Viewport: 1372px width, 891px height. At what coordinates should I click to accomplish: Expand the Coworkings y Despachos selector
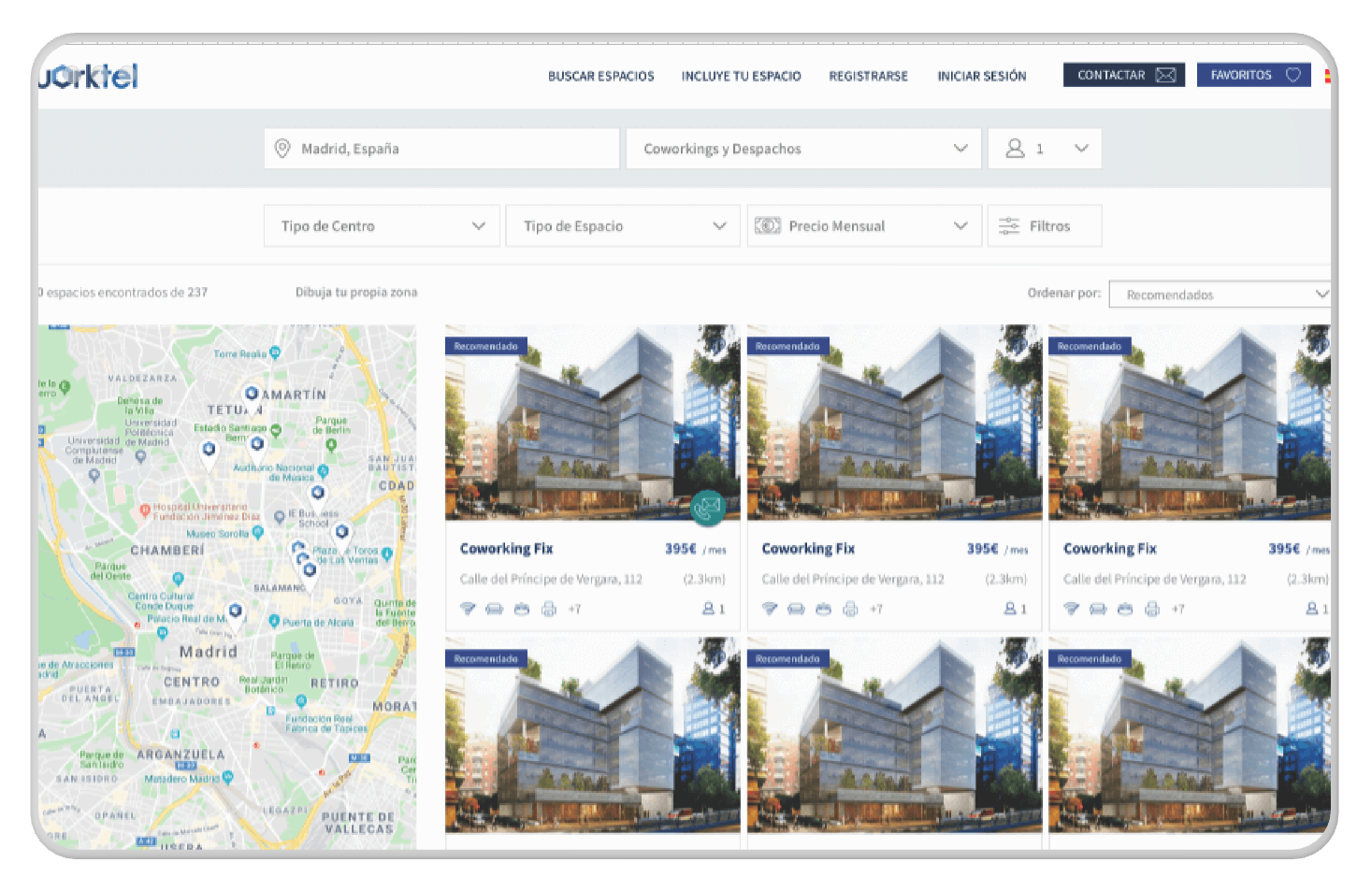click(x=802, y=149)
